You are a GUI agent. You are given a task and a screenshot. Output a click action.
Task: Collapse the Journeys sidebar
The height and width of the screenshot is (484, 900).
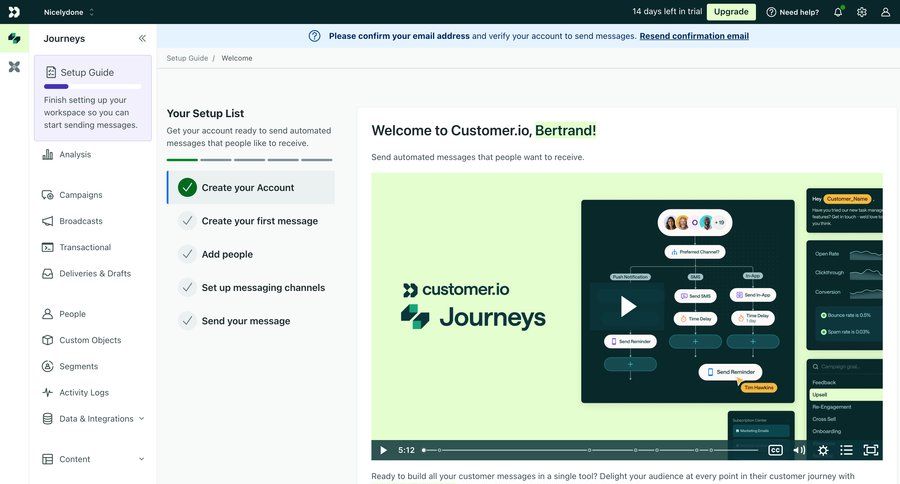tap(142, 38)
